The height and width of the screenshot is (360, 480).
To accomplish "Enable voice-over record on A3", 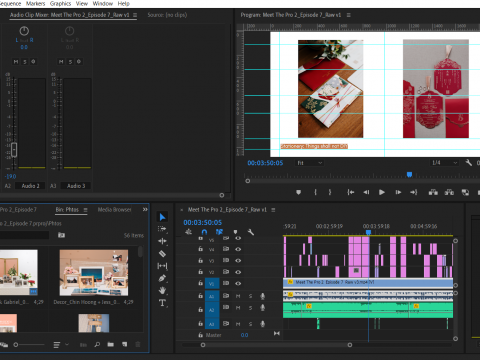I will (263, 323).
